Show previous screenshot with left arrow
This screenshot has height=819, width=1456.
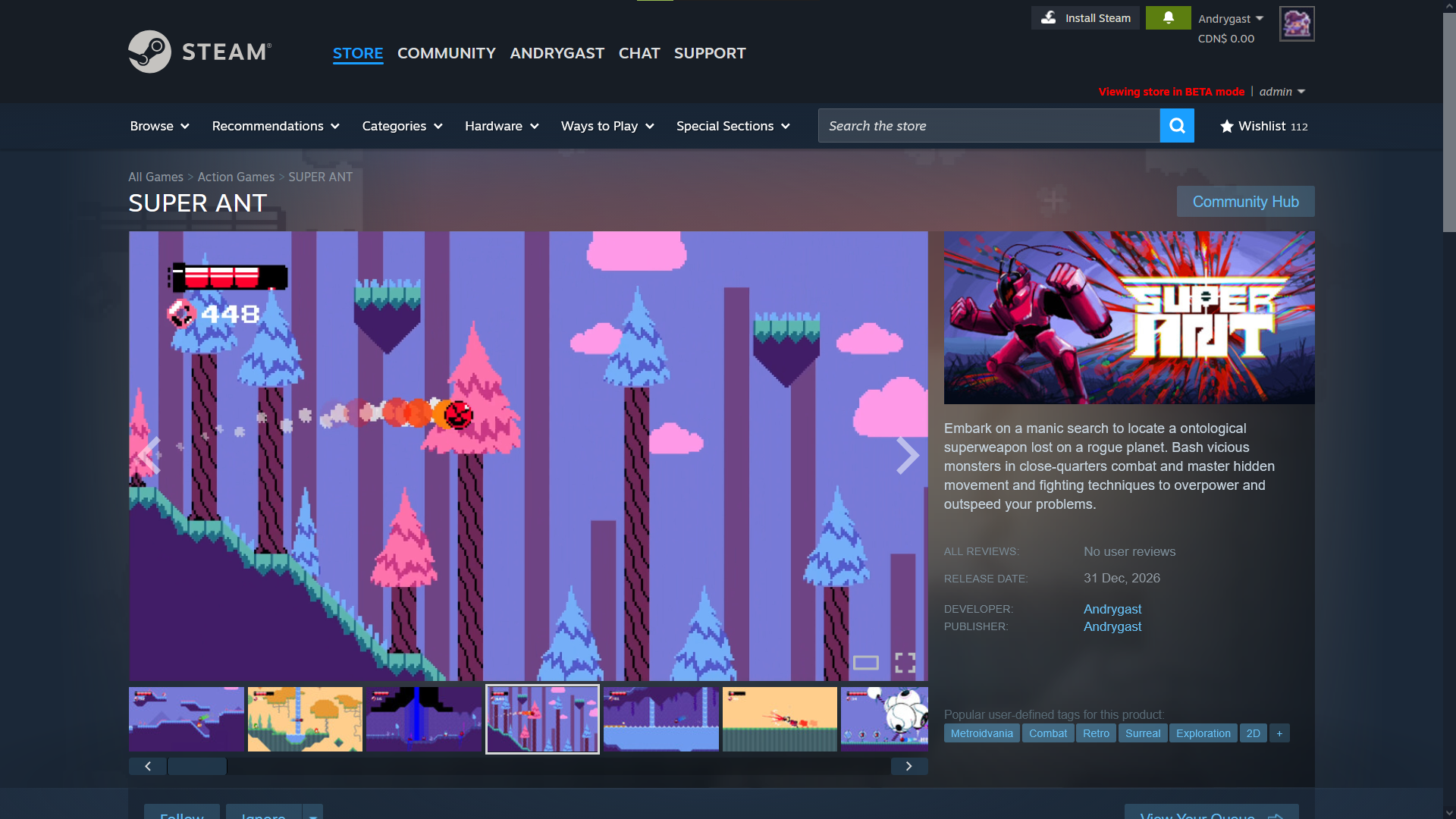point(149,456)
